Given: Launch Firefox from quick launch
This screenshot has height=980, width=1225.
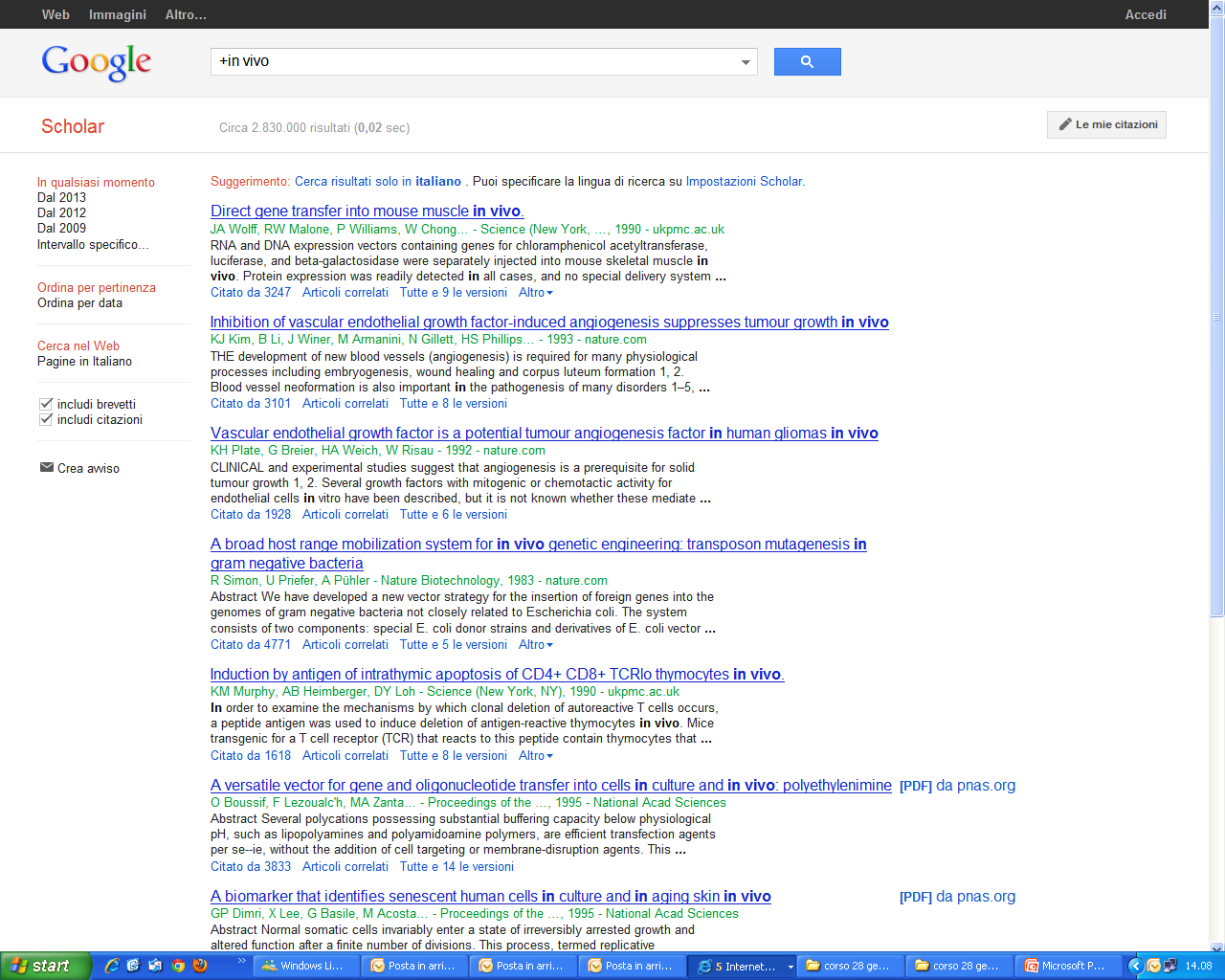Looking at the screenshot, I should click(200, 966).
